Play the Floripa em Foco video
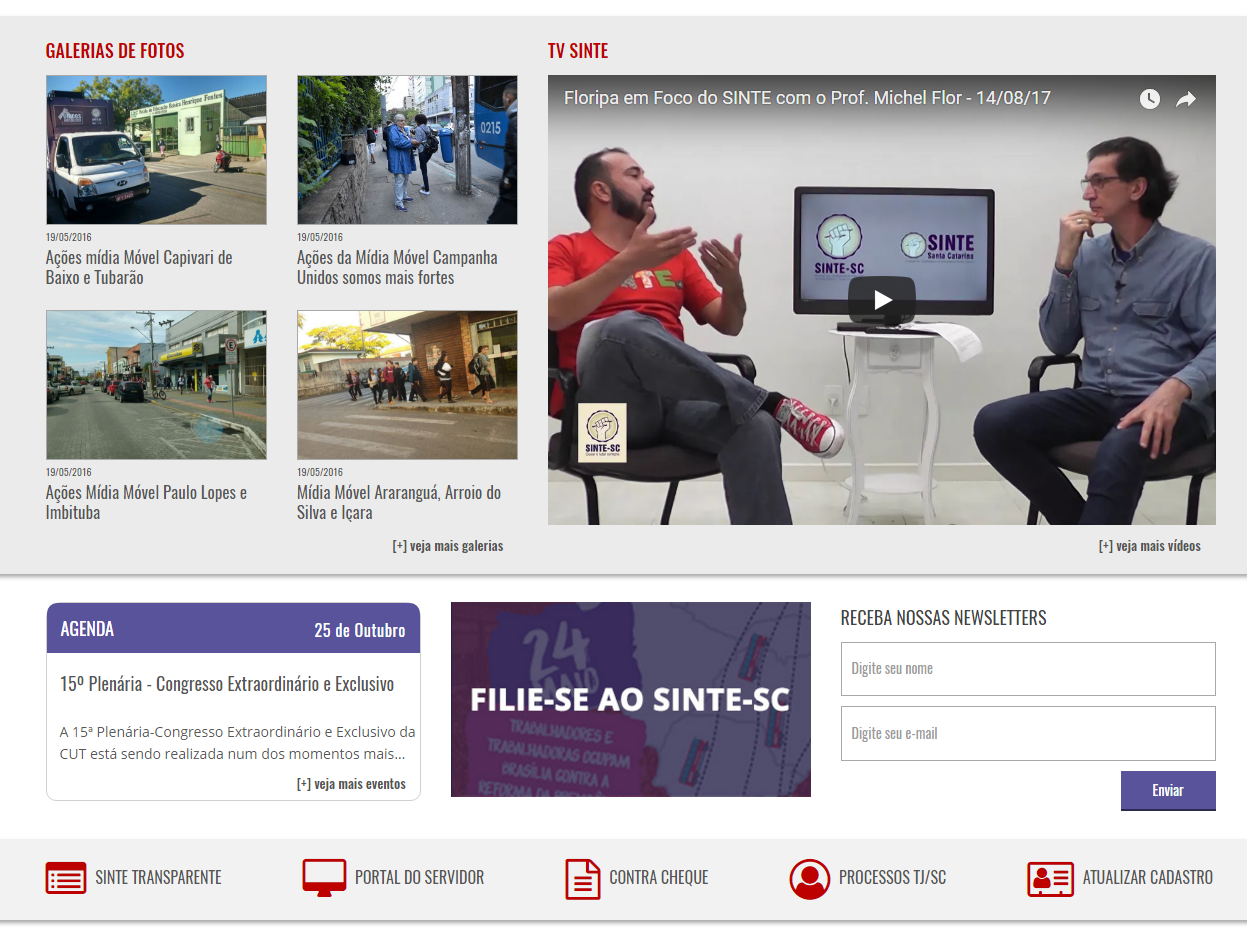 click(881, 299)
